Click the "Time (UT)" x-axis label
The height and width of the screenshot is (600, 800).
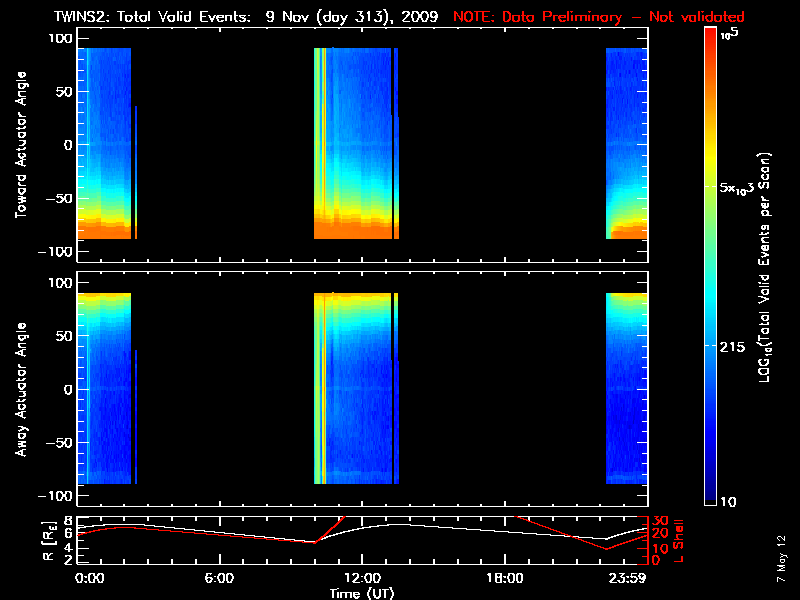[x=361, y=593]
